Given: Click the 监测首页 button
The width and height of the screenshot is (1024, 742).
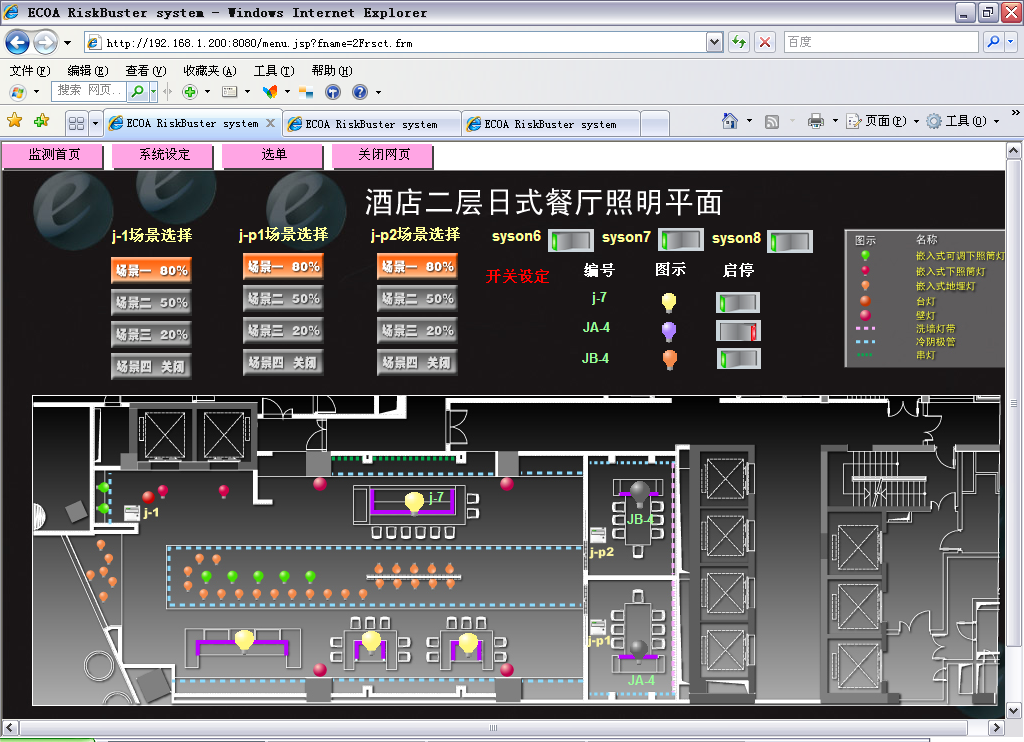Looking at the screenshot, I should click(x=53, y=155).
